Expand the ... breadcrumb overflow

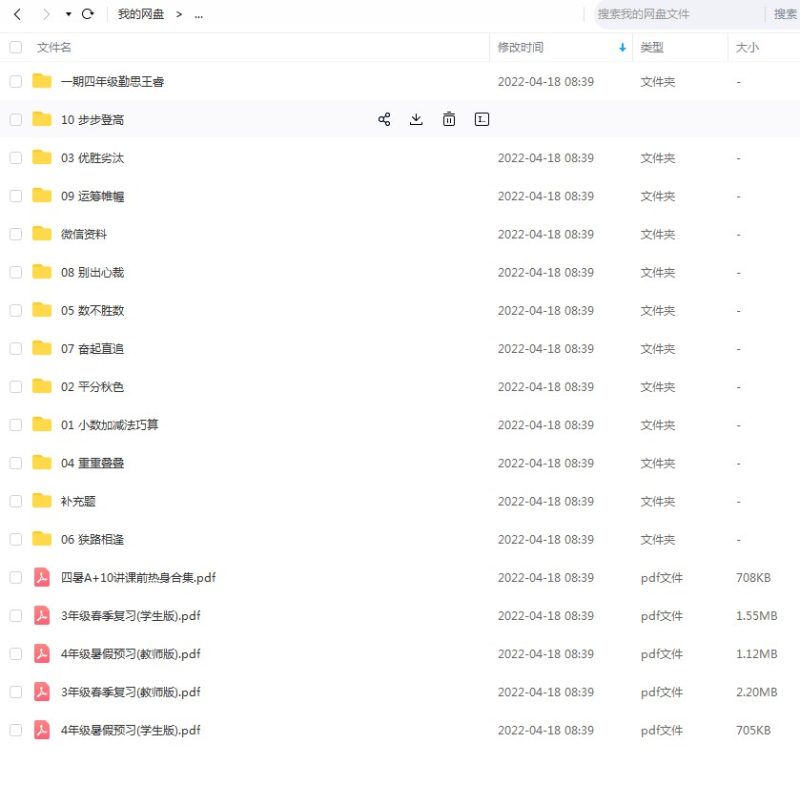tap(198, 14)
